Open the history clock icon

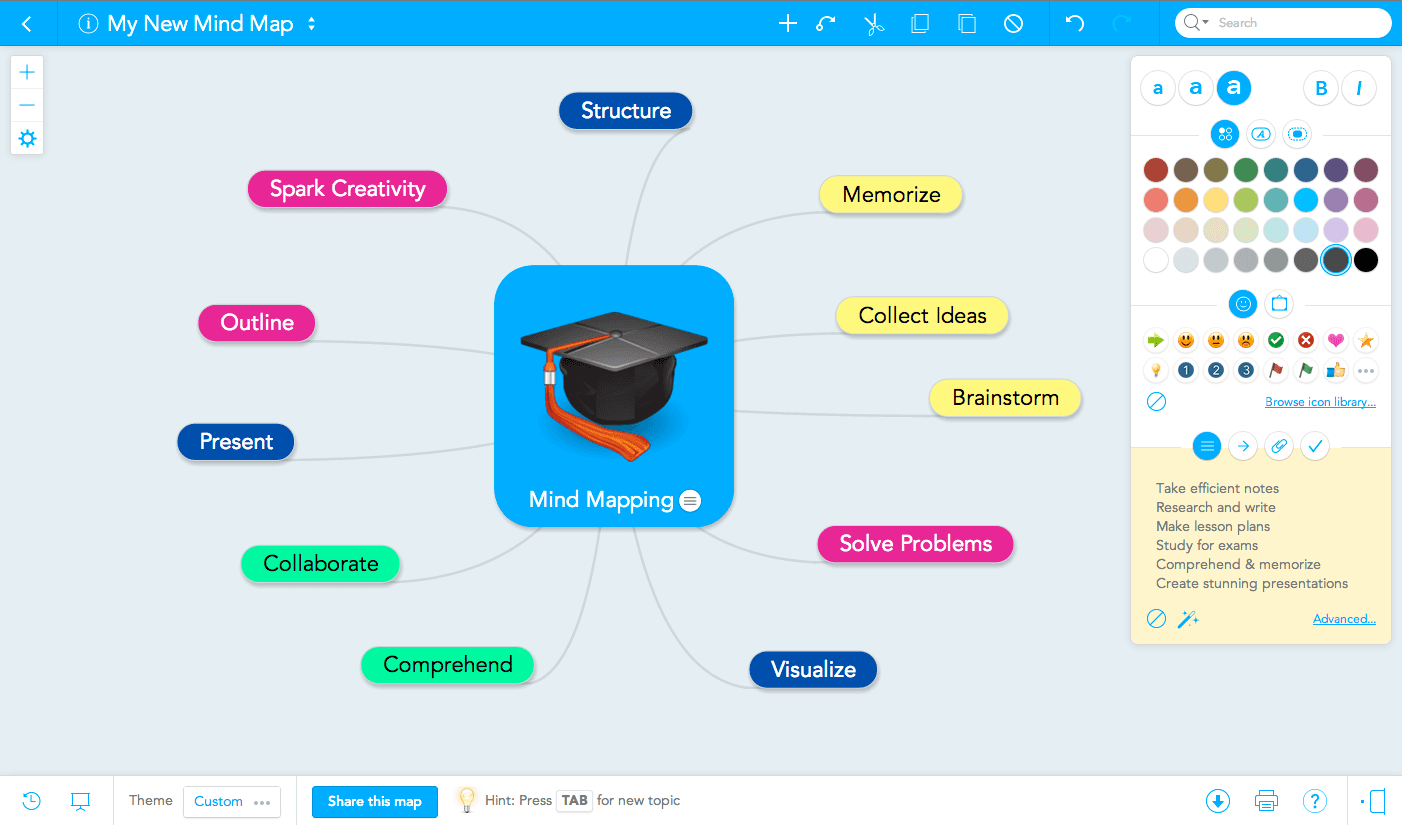pos(32,801)
